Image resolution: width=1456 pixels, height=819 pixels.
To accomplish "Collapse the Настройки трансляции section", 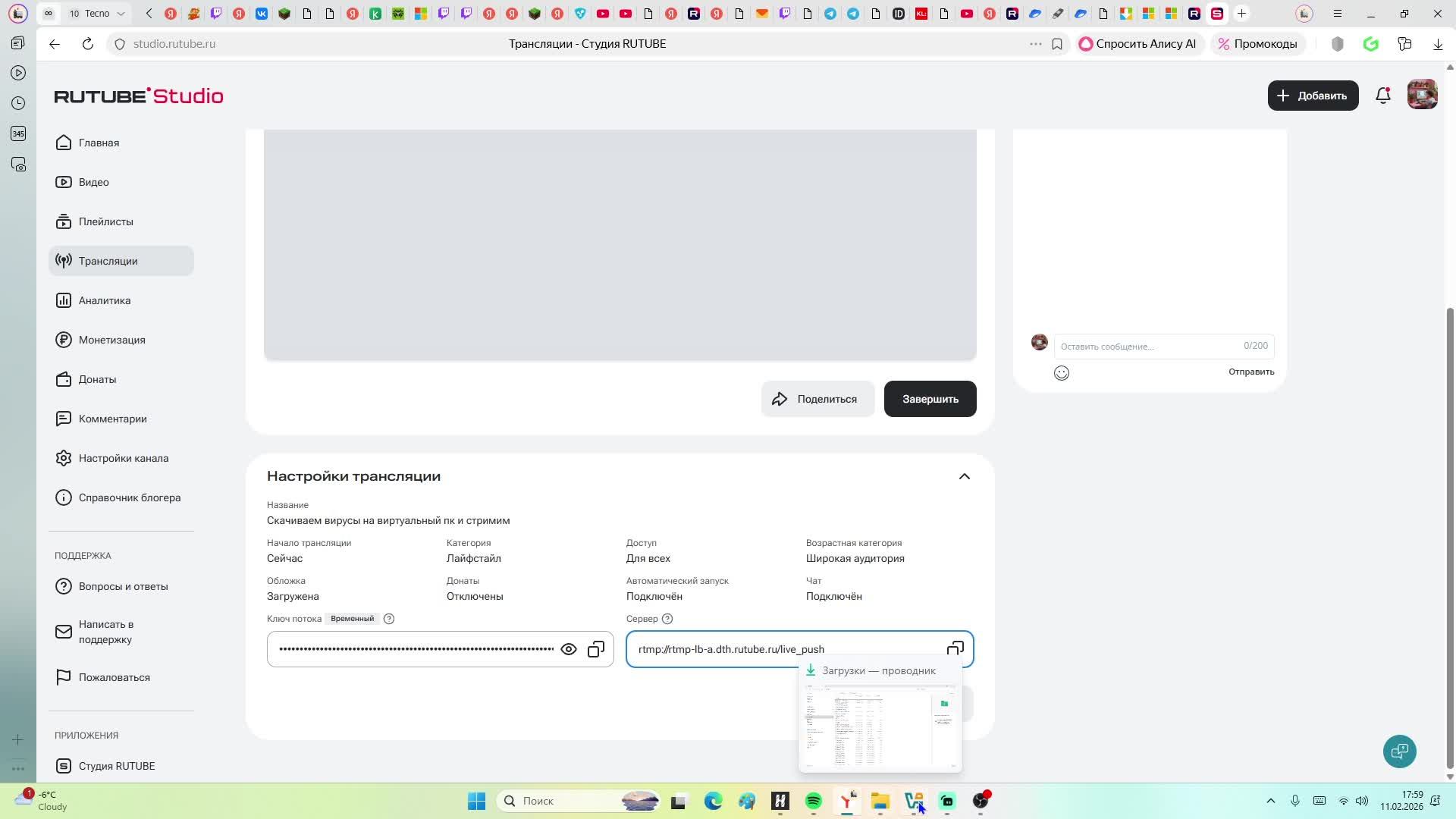I will pos(964,476).
